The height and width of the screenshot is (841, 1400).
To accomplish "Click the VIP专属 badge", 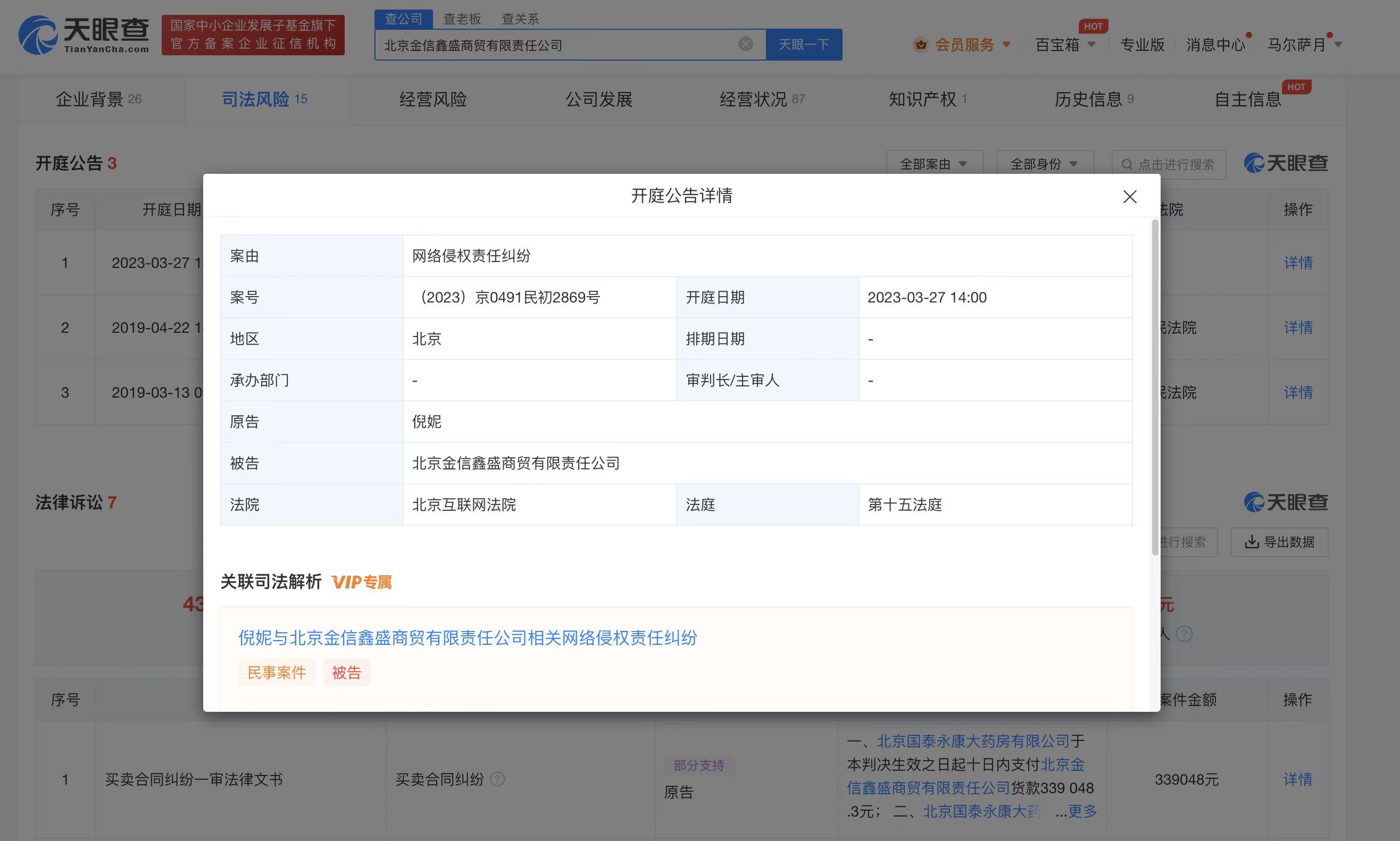I will (x=362, y=582).
